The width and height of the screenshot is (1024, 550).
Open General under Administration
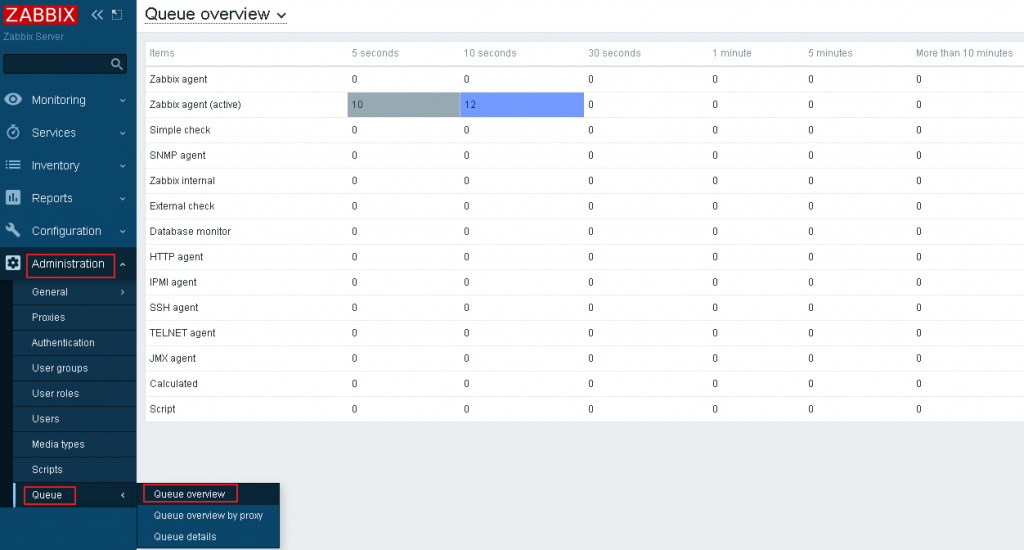[50, 292]
